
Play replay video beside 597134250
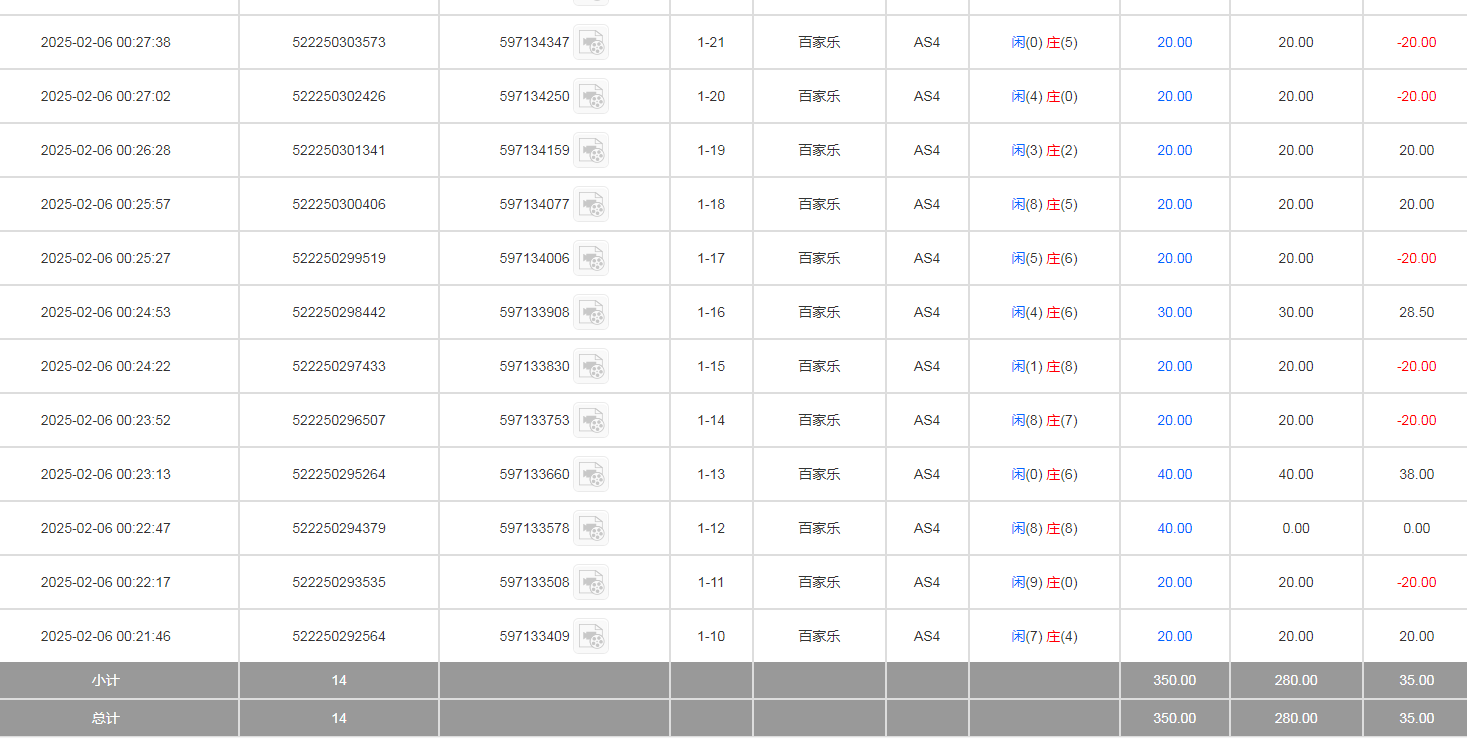(591, 96)
